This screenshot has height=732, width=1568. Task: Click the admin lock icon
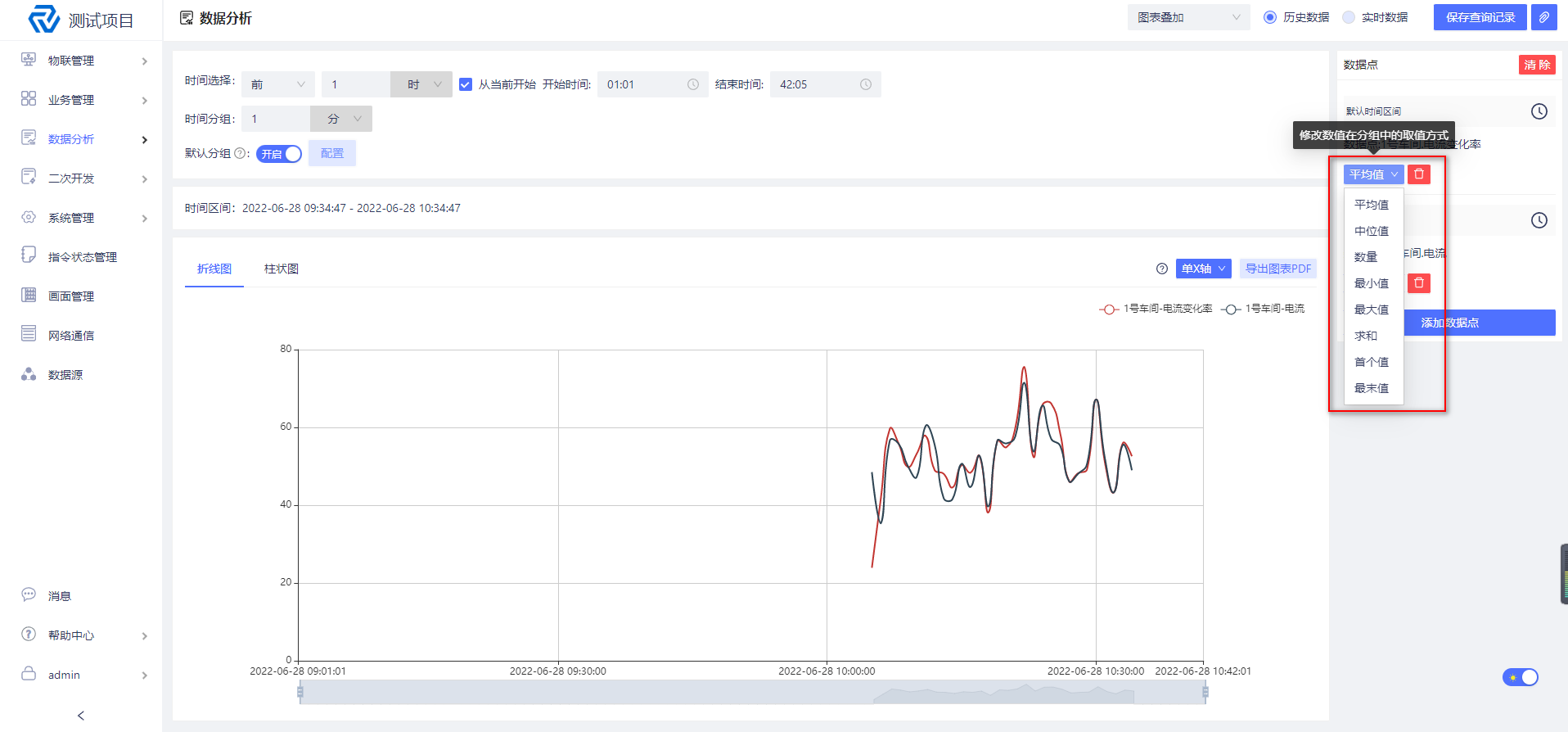point(29,674)
